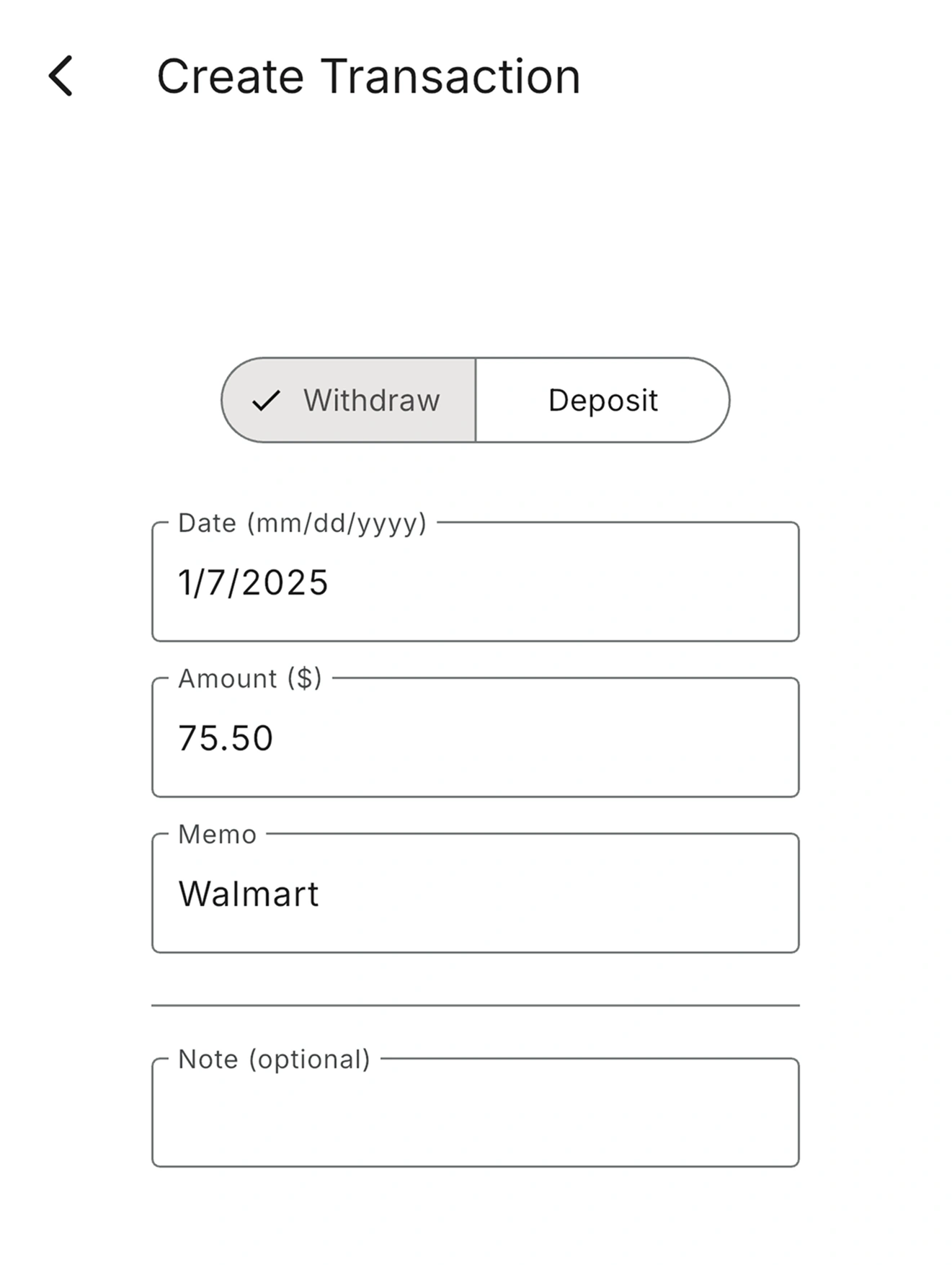The height and width of the screenshot is (1265, 952).
Task: Select the Walmart memo text
Action: point(249,894)
